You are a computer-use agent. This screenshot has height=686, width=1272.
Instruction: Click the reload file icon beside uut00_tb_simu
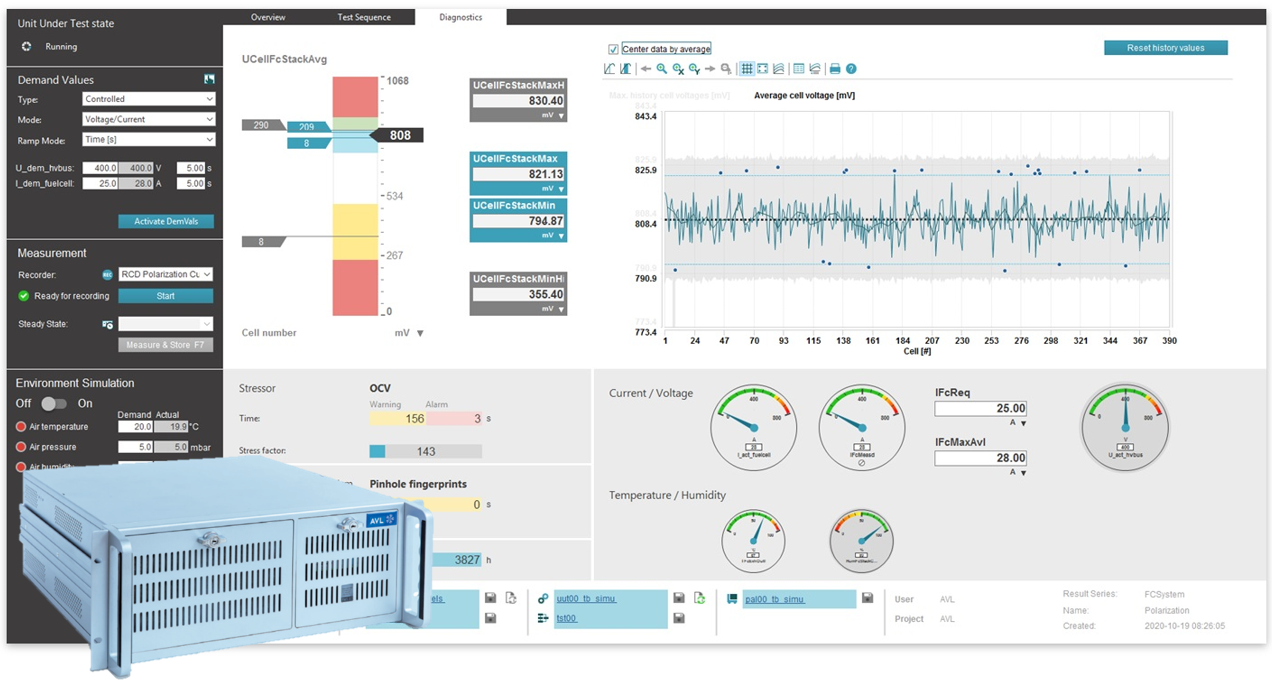(x=699, y=598)
